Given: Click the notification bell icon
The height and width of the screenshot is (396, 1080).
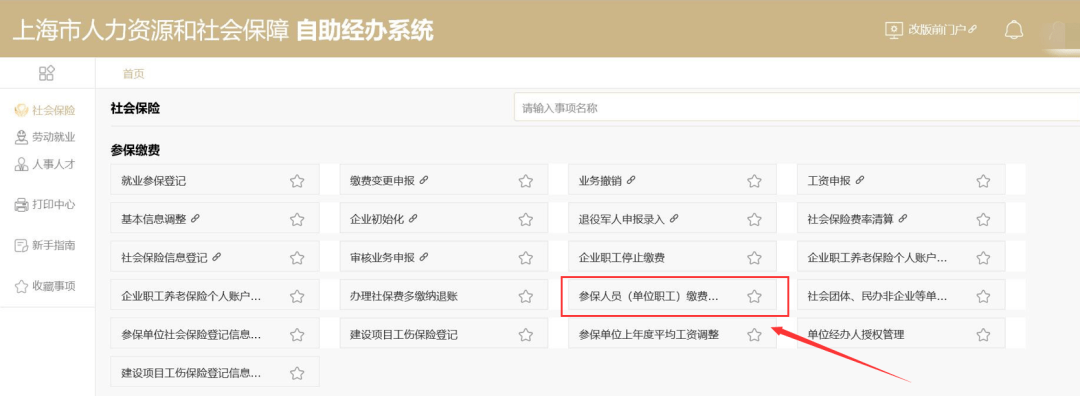Looking at the screenshot, I should coord(1014,30).
